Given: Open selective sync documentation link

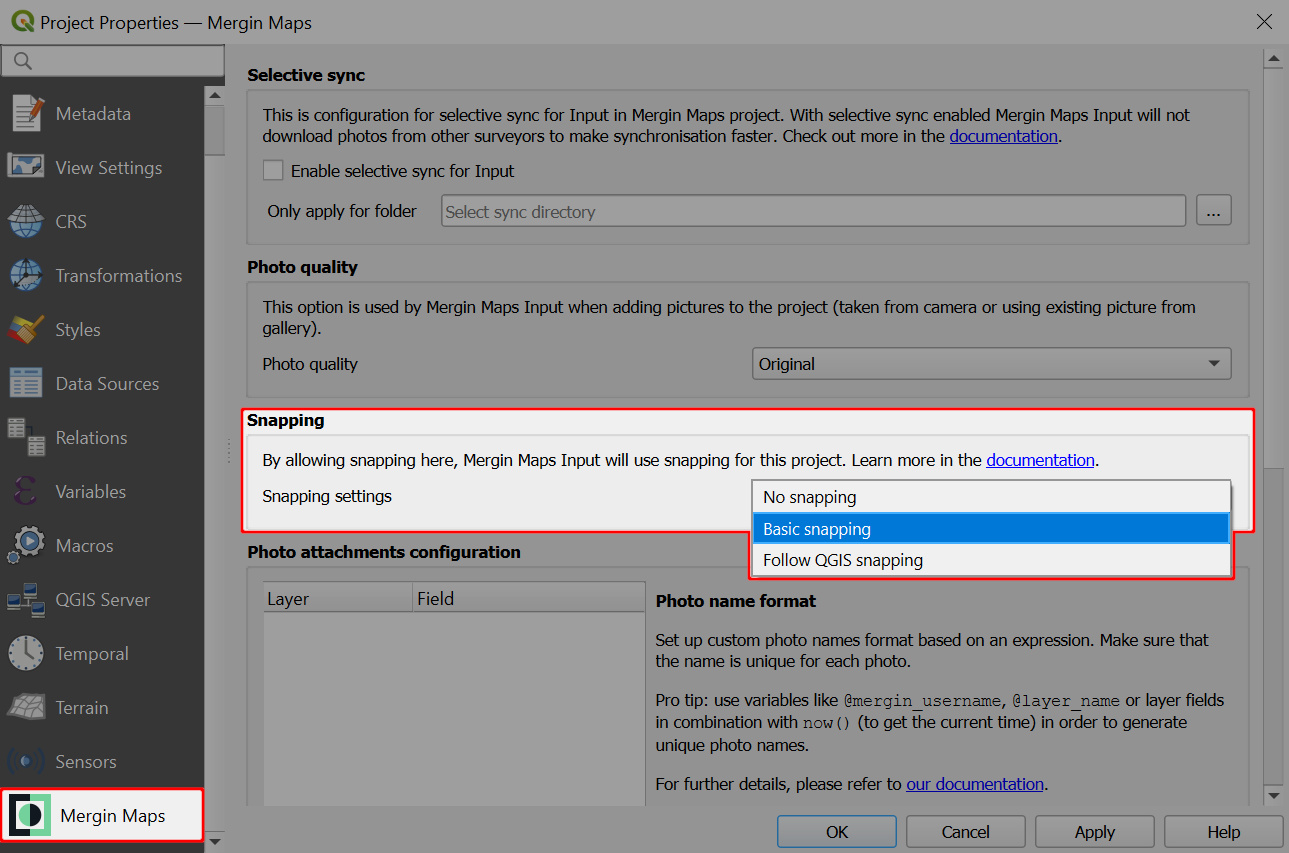Looking at the screenshot, I should tap(1003, 136).
